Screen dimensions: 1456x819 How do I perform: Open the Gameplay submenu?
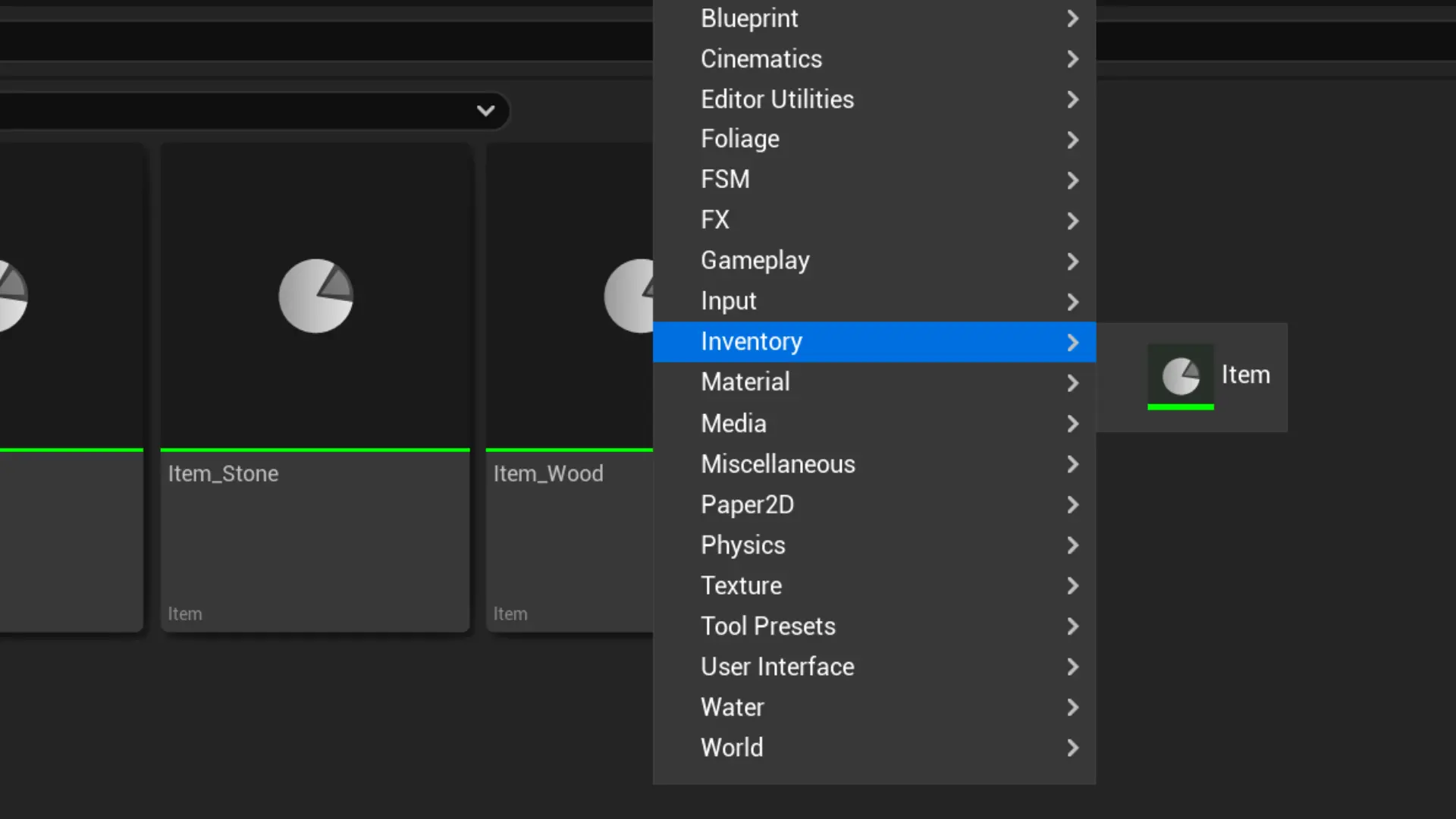click(x=874, y=261)
